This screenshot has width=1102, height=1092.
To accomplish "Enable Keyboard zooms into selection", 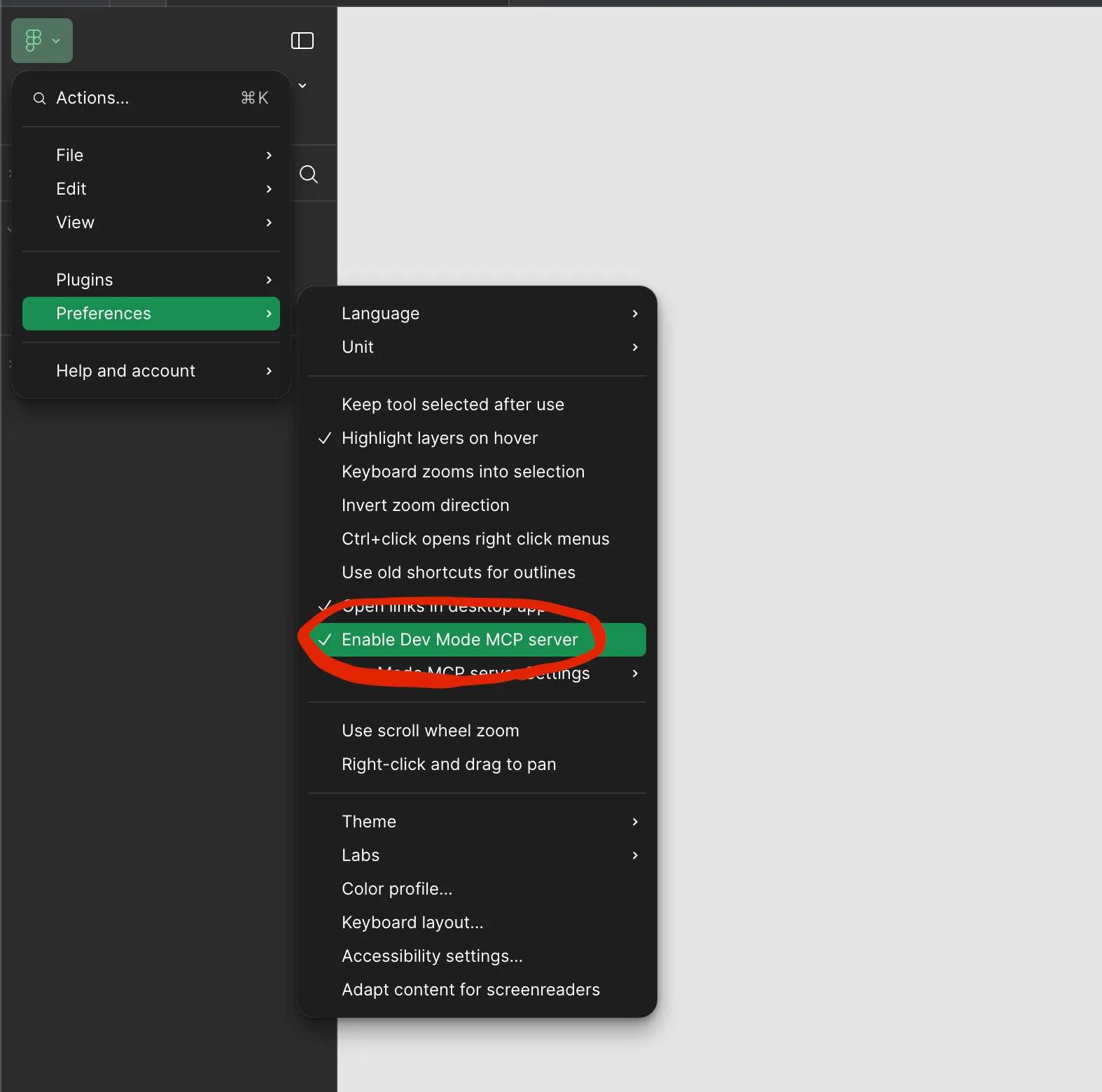I will (477, 472).
